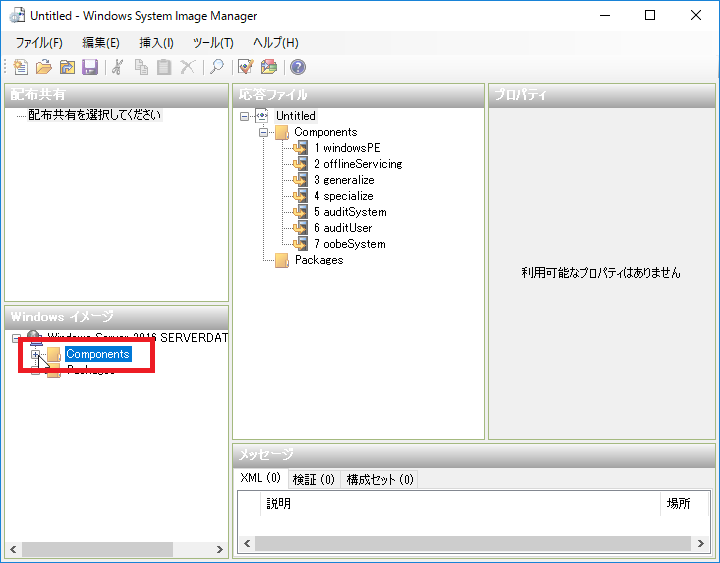Screen dimensions: 720x563
Task: Open the 挿入(I) menu
Action: point(157,43)
